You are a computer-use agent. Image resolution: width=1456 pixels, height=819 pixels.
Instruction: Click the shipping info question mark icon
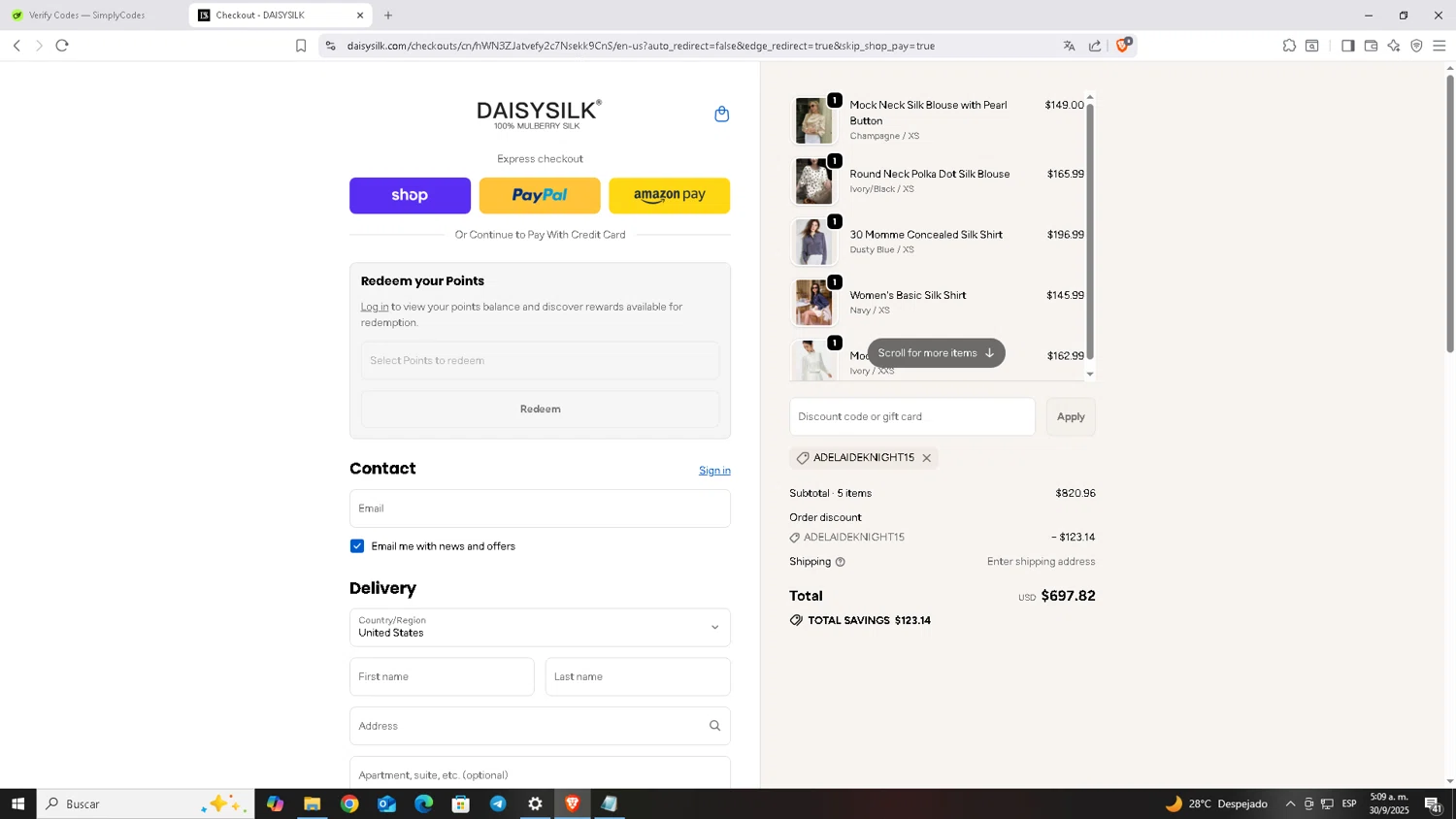(841, 562)
